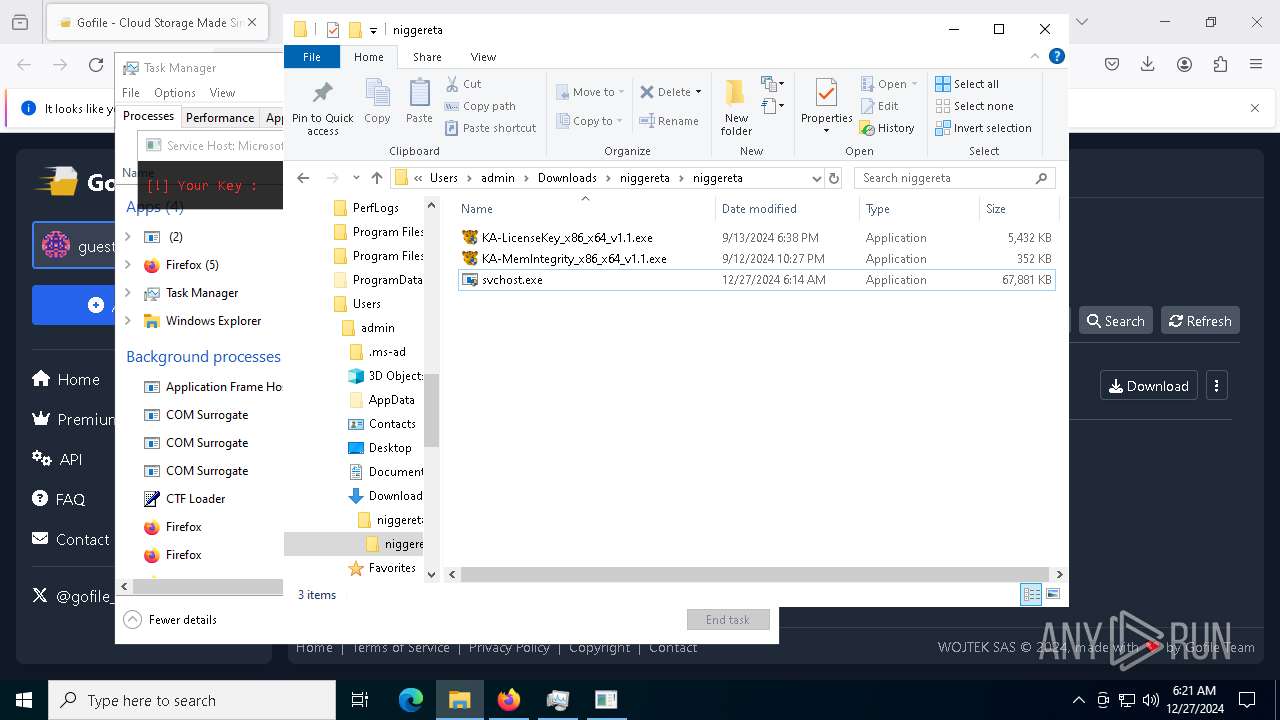
Task: Switch to the View ribbon tab
Action: [x=483, y=57]
